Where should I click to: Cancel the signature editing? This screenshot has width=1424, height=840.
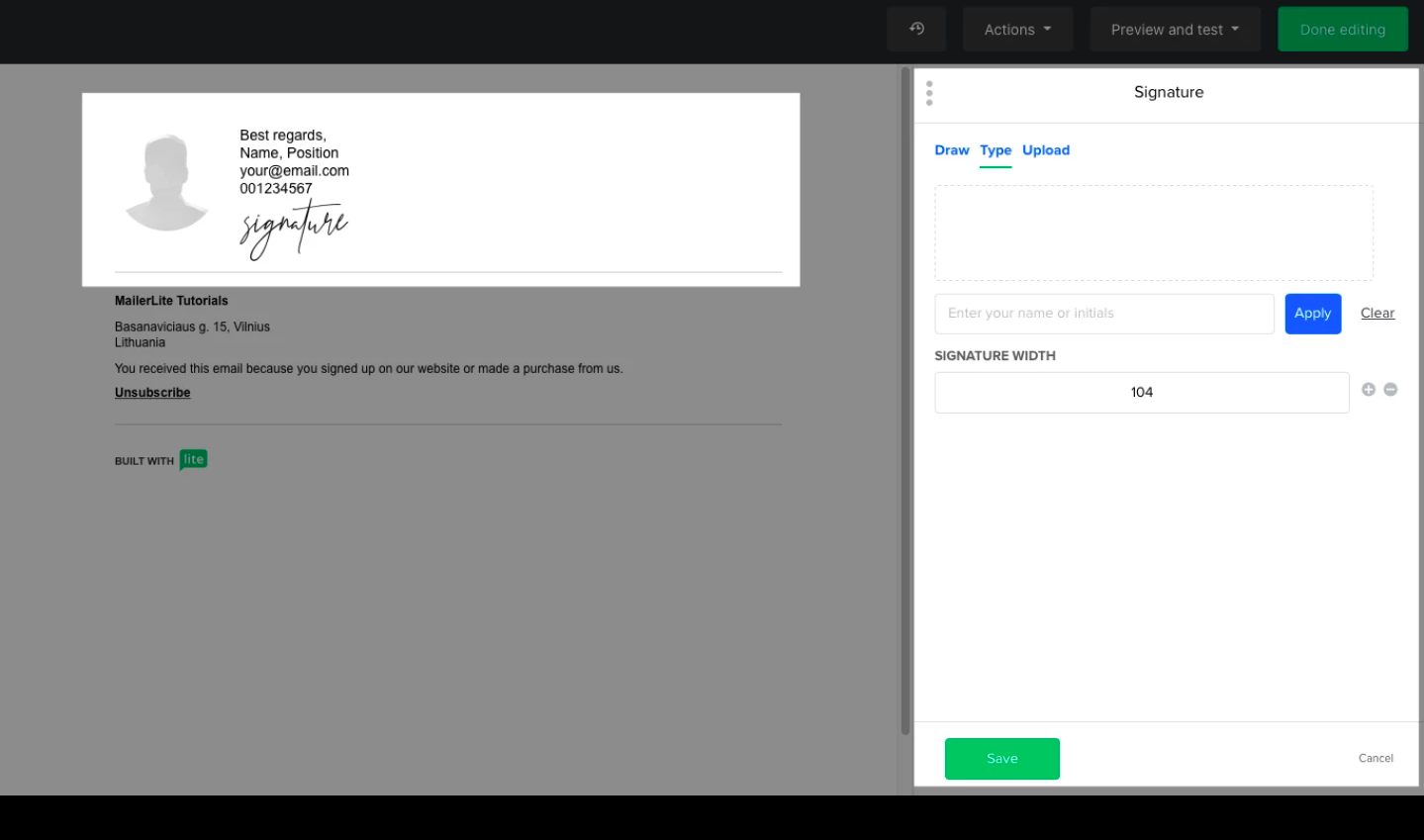tap(1376, 759)
